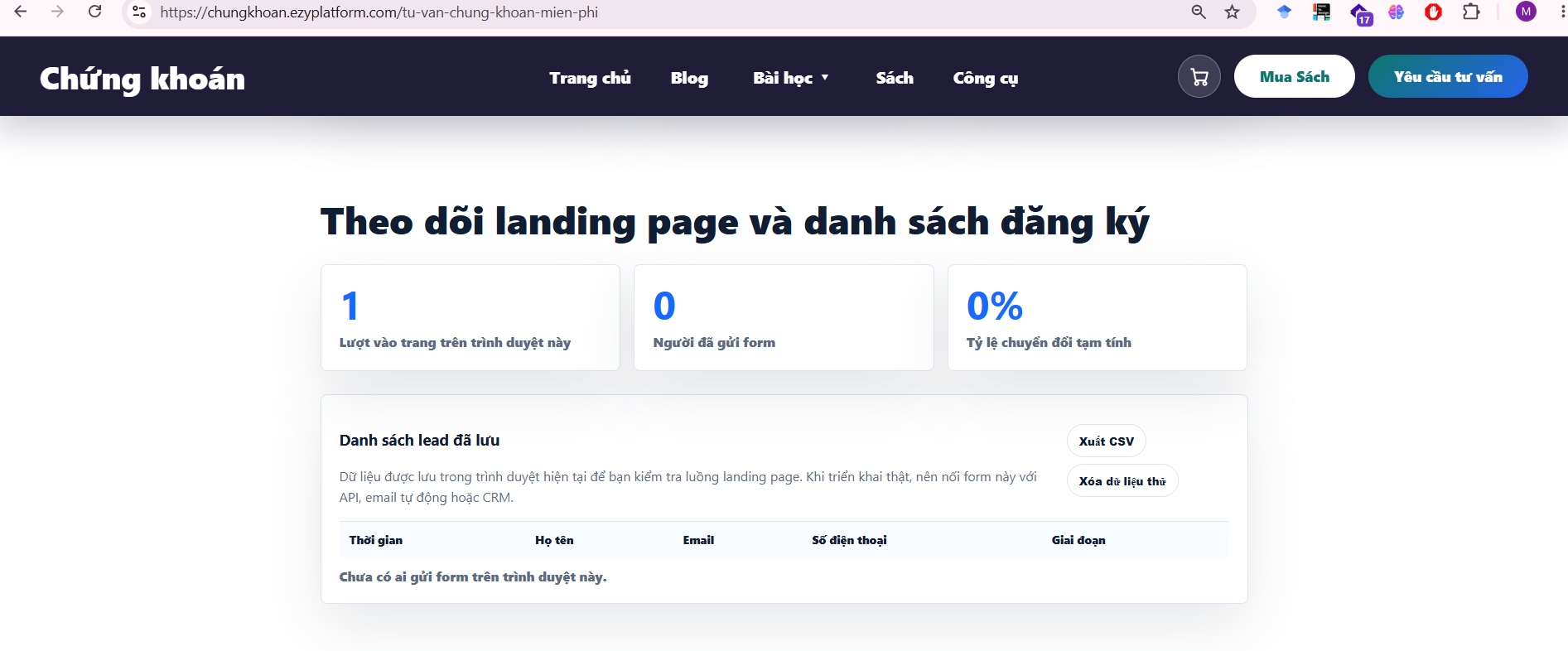Click the Giai đoạn column header
Image resolution: width=1568 pixels, height=651 pixels.
tap(1078, 540)
